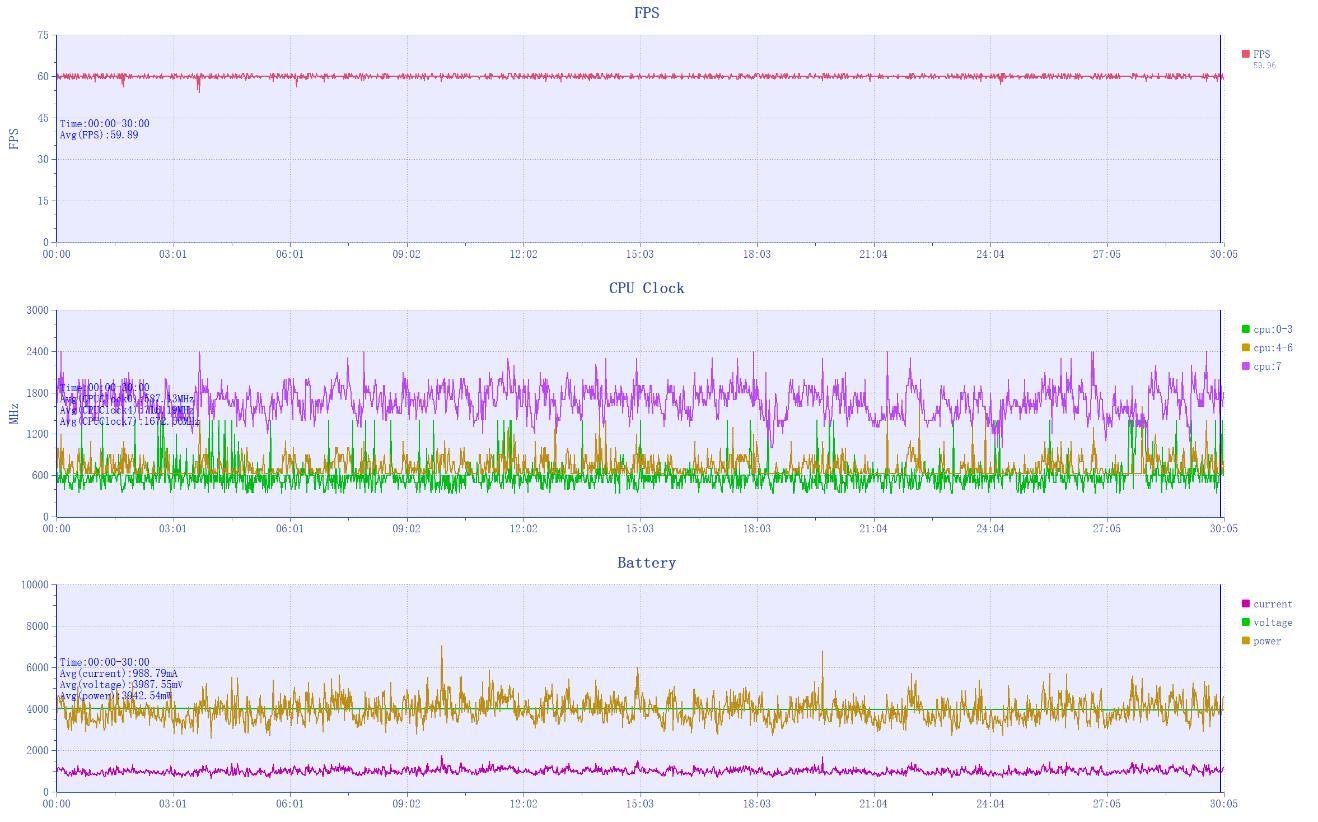Select 09:02 tick under CPU Clock chart
Image resolution: width=1318 pixels, height=822 pixels.
[x=406, y=529]
